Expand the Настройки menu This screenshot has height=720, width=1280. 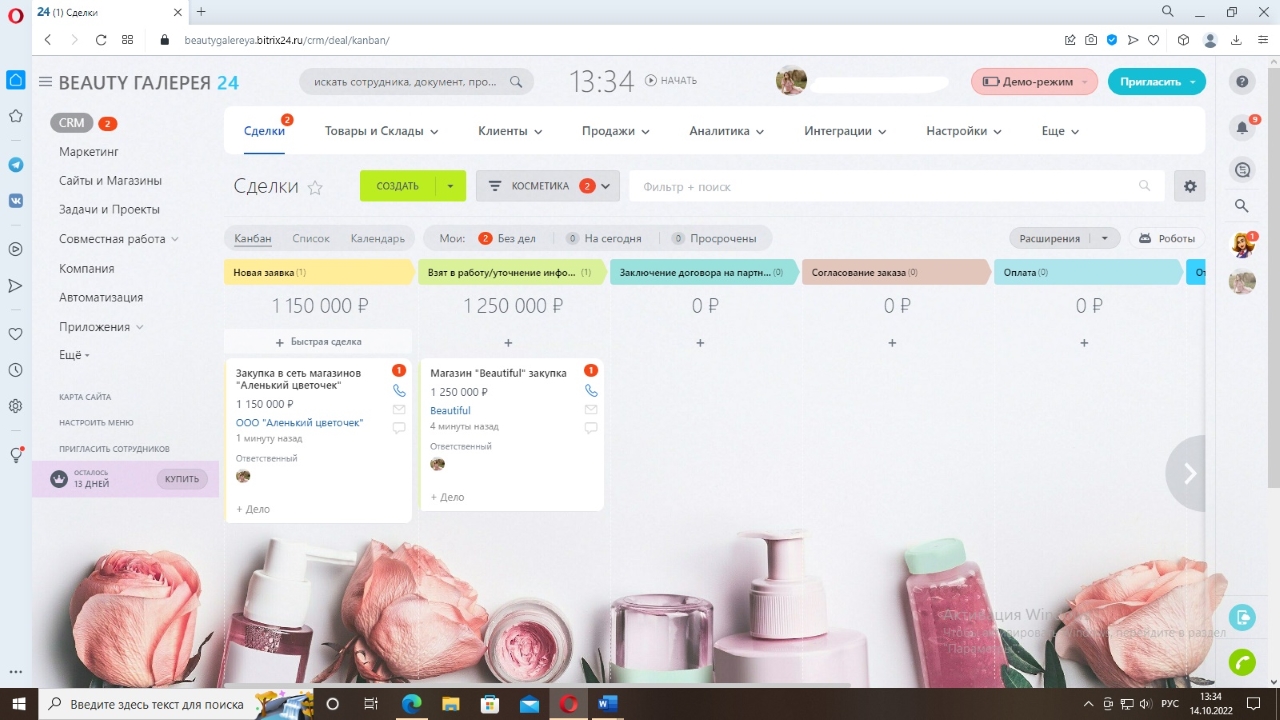coord(964,131)
